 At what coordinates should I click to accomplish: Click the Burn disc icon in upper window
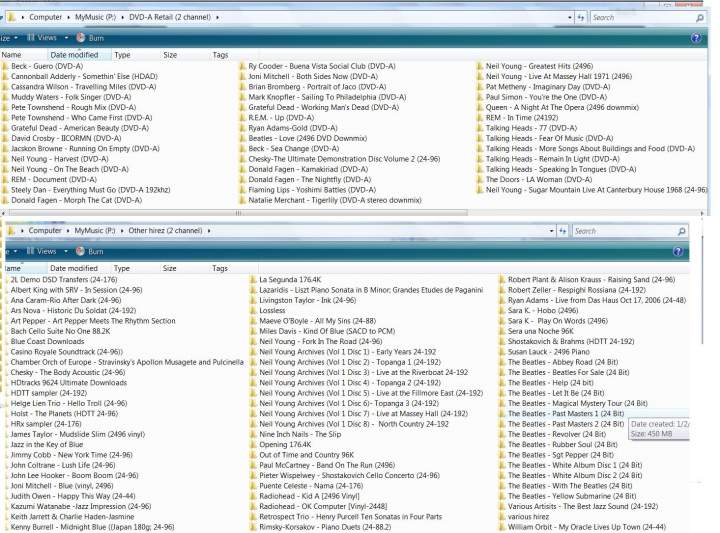click(x=81, y=38)
